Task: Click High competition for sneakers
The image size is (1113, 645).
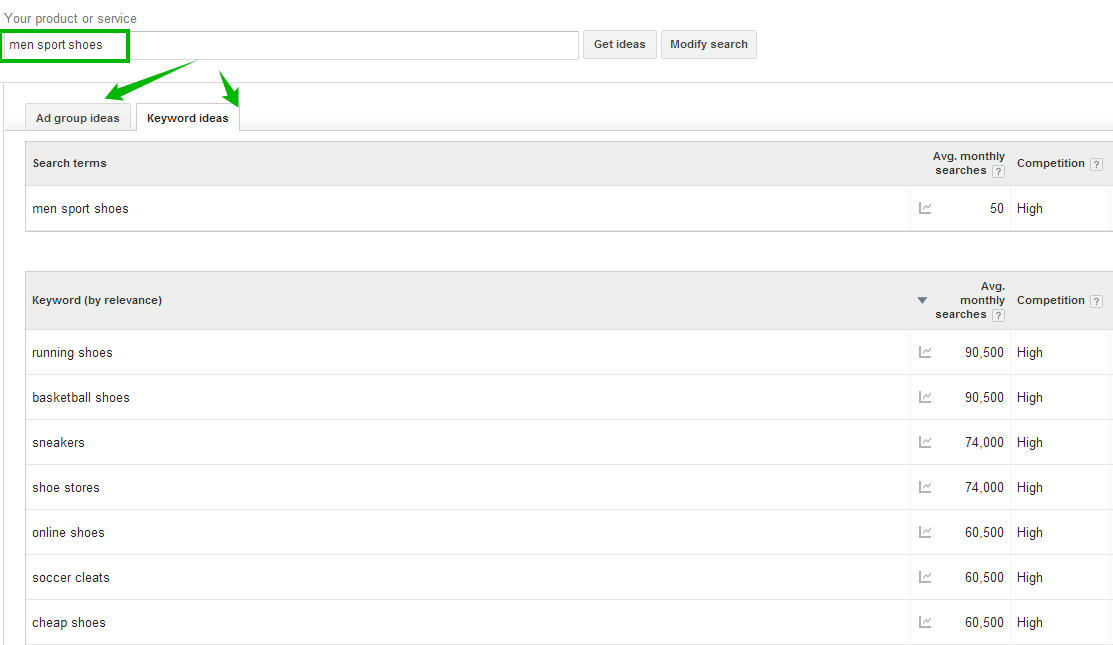Action: click(x=1029, y=443)
